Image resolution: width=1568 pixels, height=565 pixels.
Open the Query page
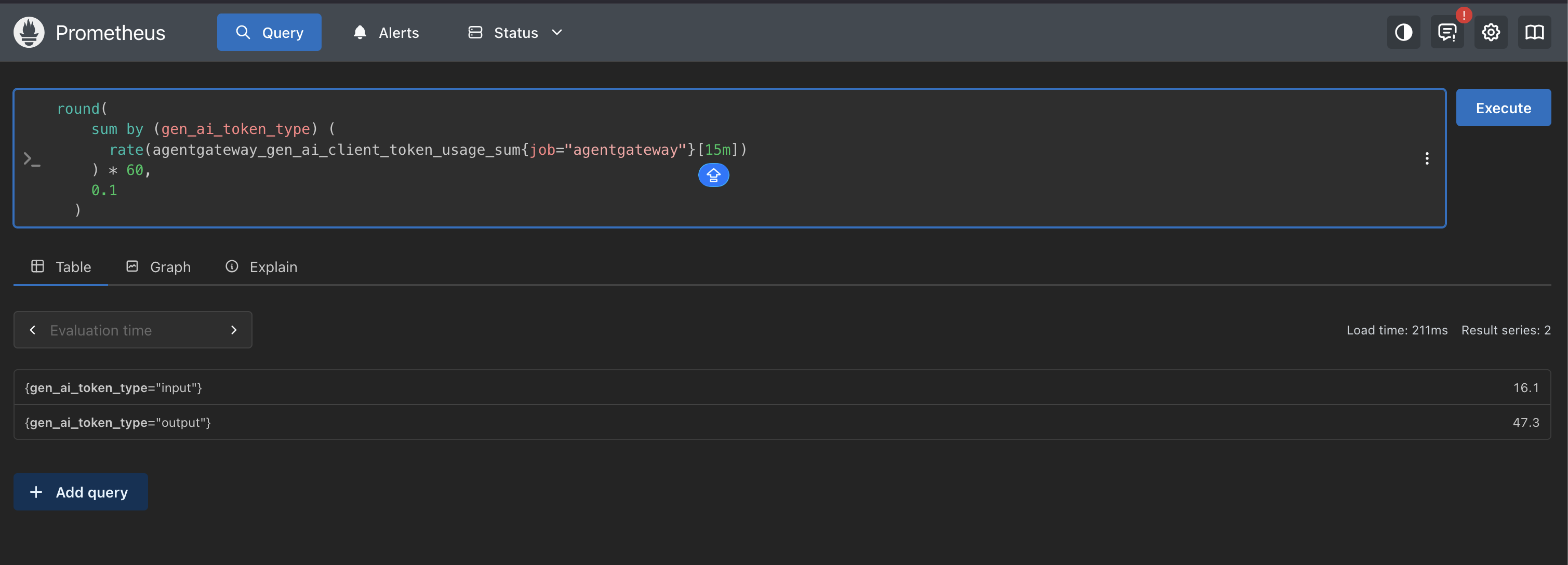click(x=269, y=32)
